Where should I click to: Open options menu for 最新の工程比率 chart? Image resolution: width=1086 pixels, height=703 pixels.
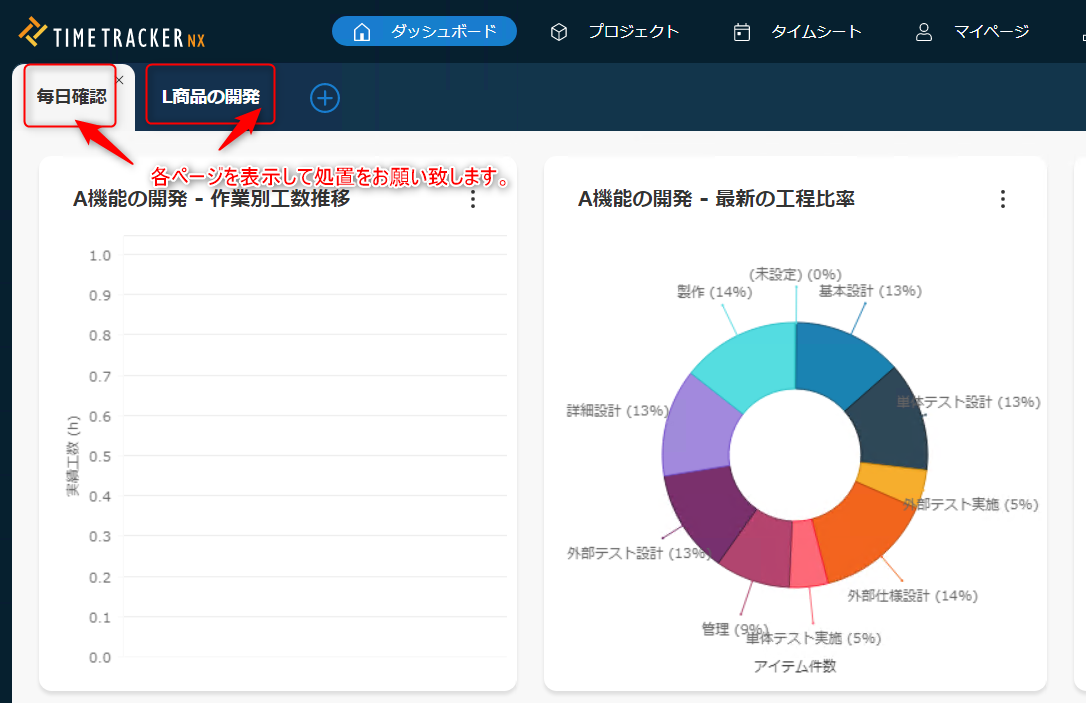pos(1003,199)
